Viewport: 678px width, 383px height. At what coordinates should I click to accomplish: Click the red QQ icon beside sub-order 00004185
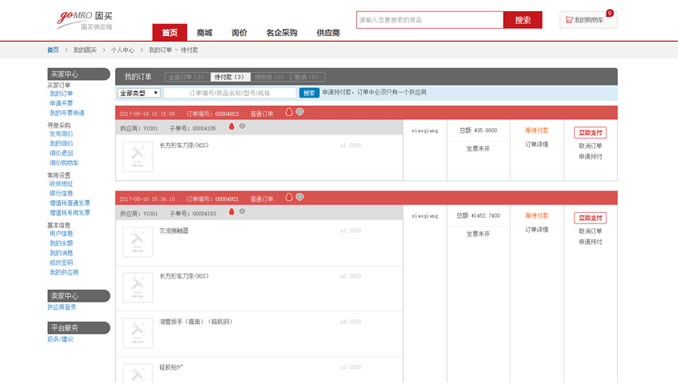[231, 127]
